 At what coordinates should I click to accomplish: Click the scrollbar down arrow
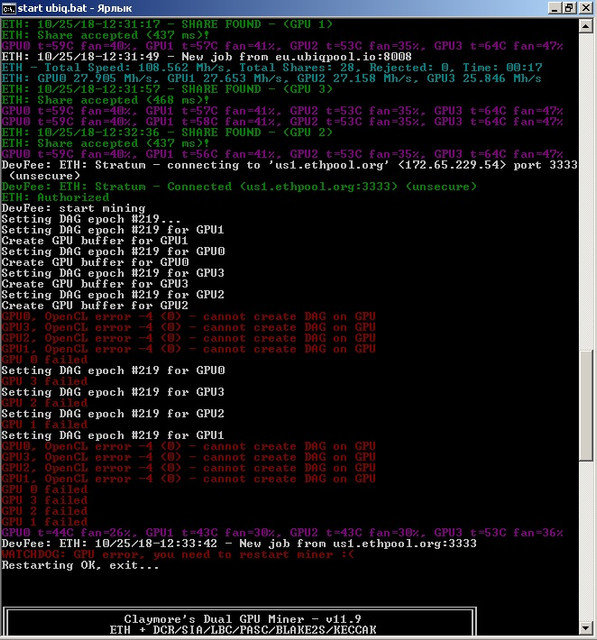point(586,628)
